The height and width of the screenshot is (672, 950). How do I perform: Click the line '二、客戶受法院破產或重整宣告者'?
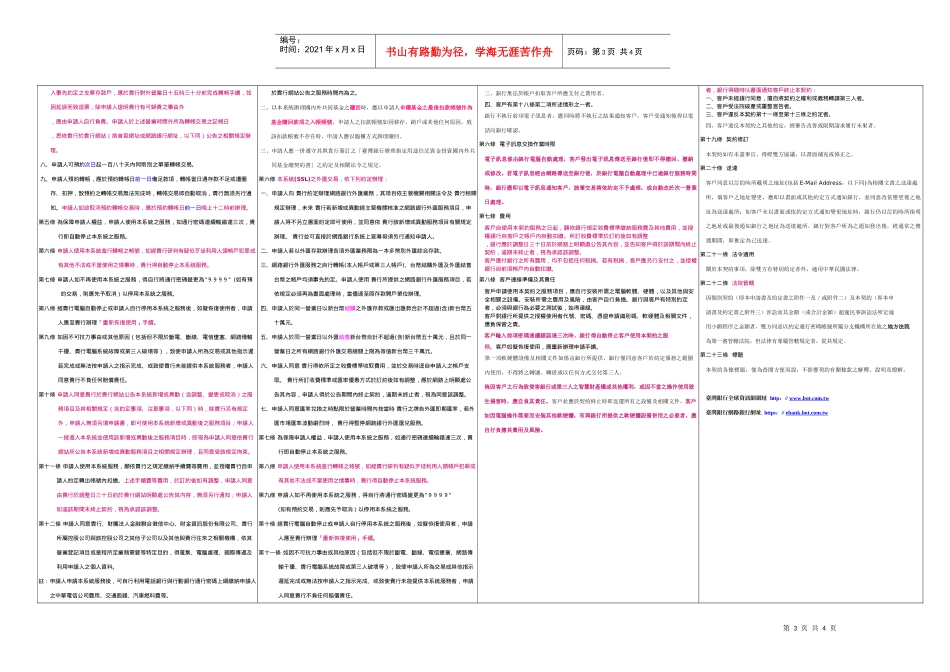click(748, 106)
